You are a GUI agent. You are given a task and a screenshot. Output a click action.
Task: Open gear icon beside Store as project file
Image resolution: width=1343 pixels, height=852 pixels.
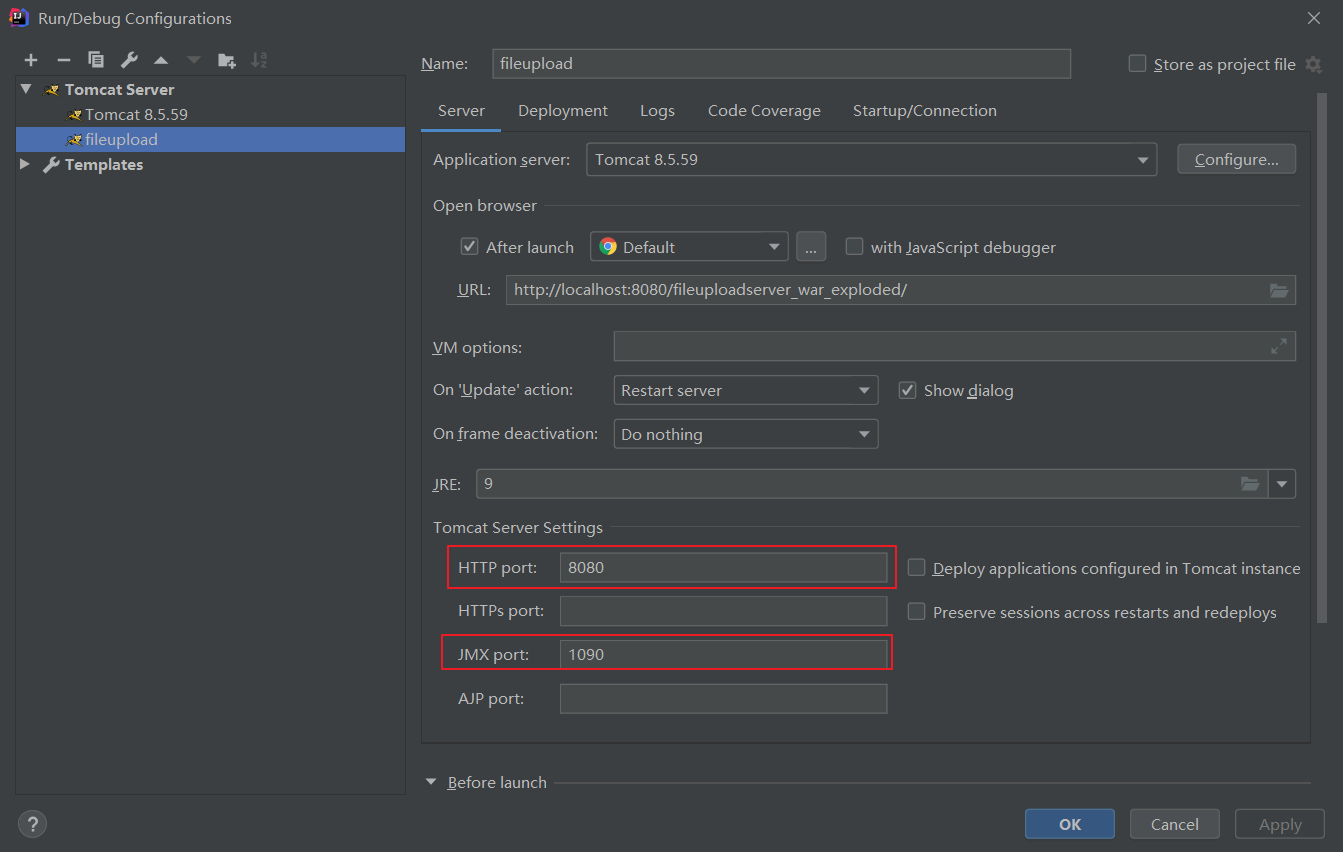pyautogui.click(x=1314, y=64)
